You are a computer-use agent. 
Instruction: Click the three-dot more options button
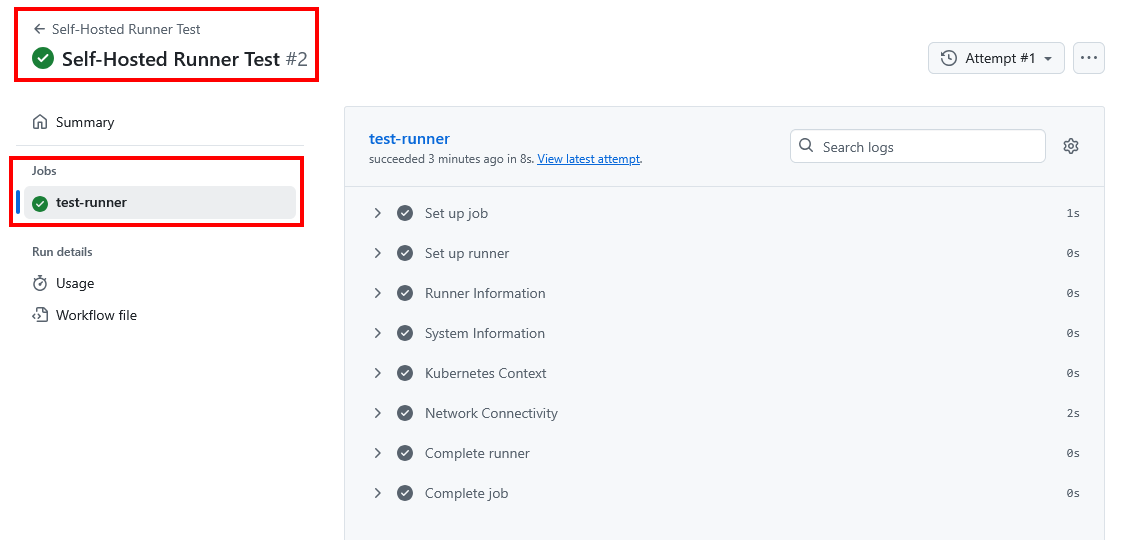tap(1089, 58)
